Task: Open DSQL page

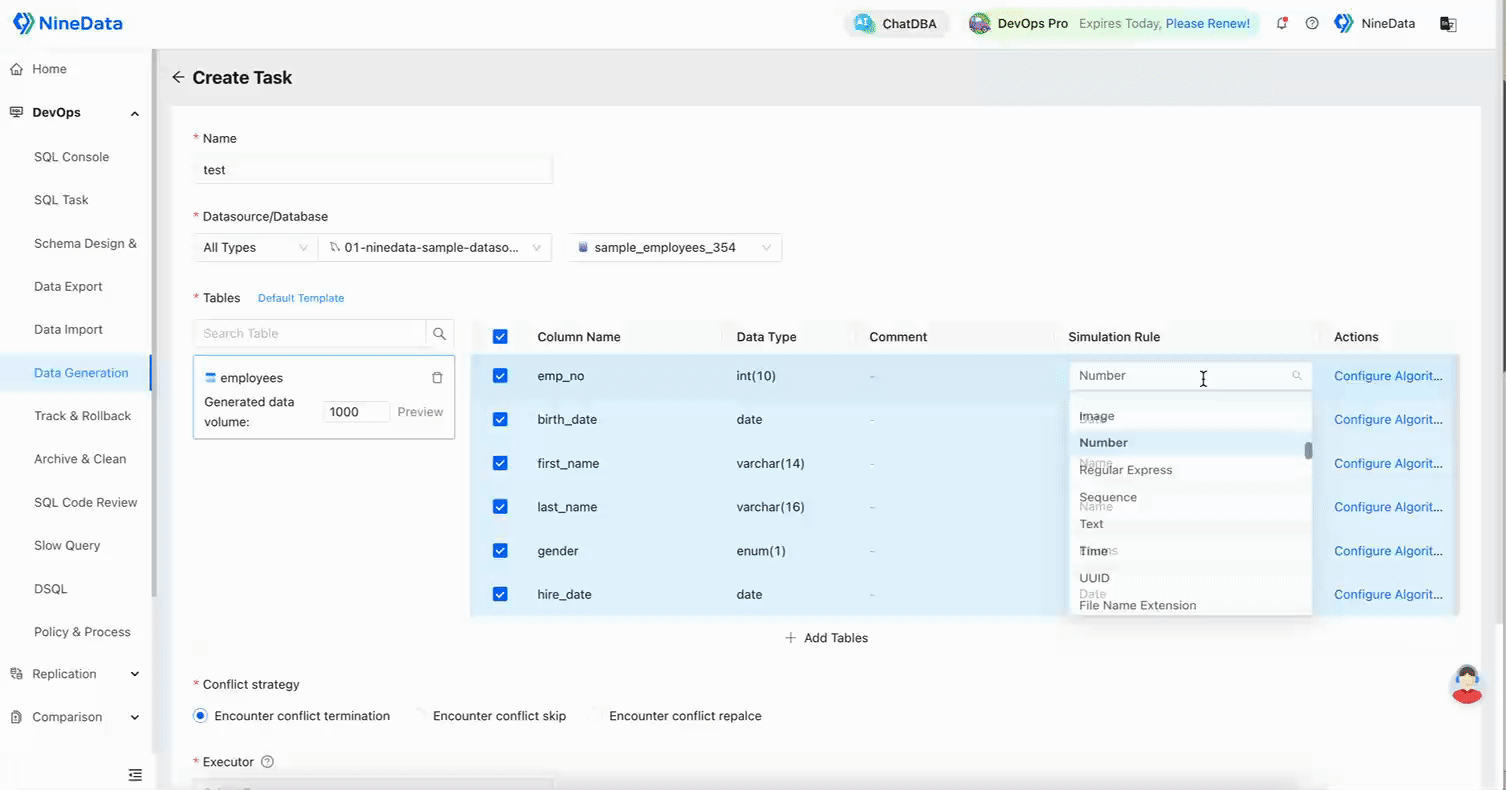Action: tap(50, 589)
